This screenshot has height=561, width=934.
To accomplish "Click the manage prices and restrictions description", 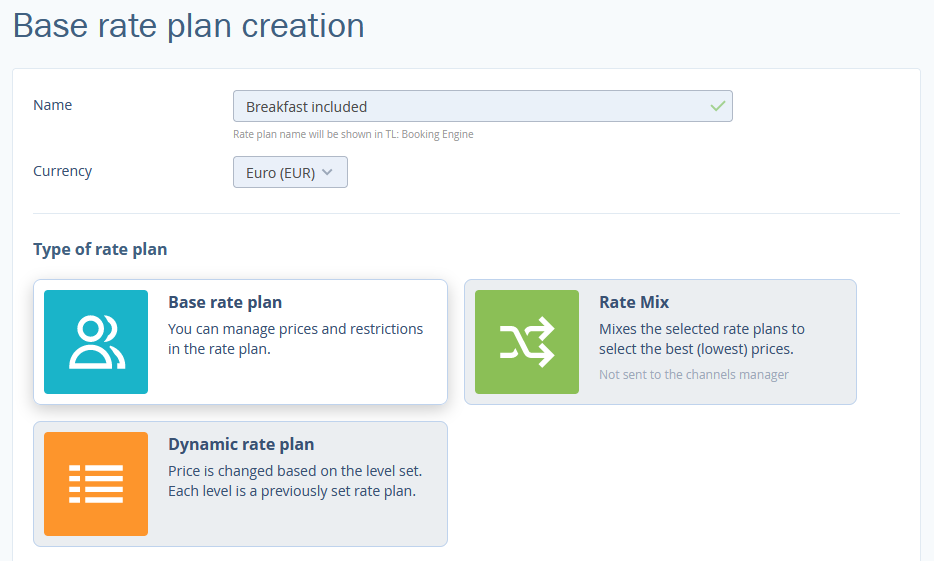I will coord(295,339).
